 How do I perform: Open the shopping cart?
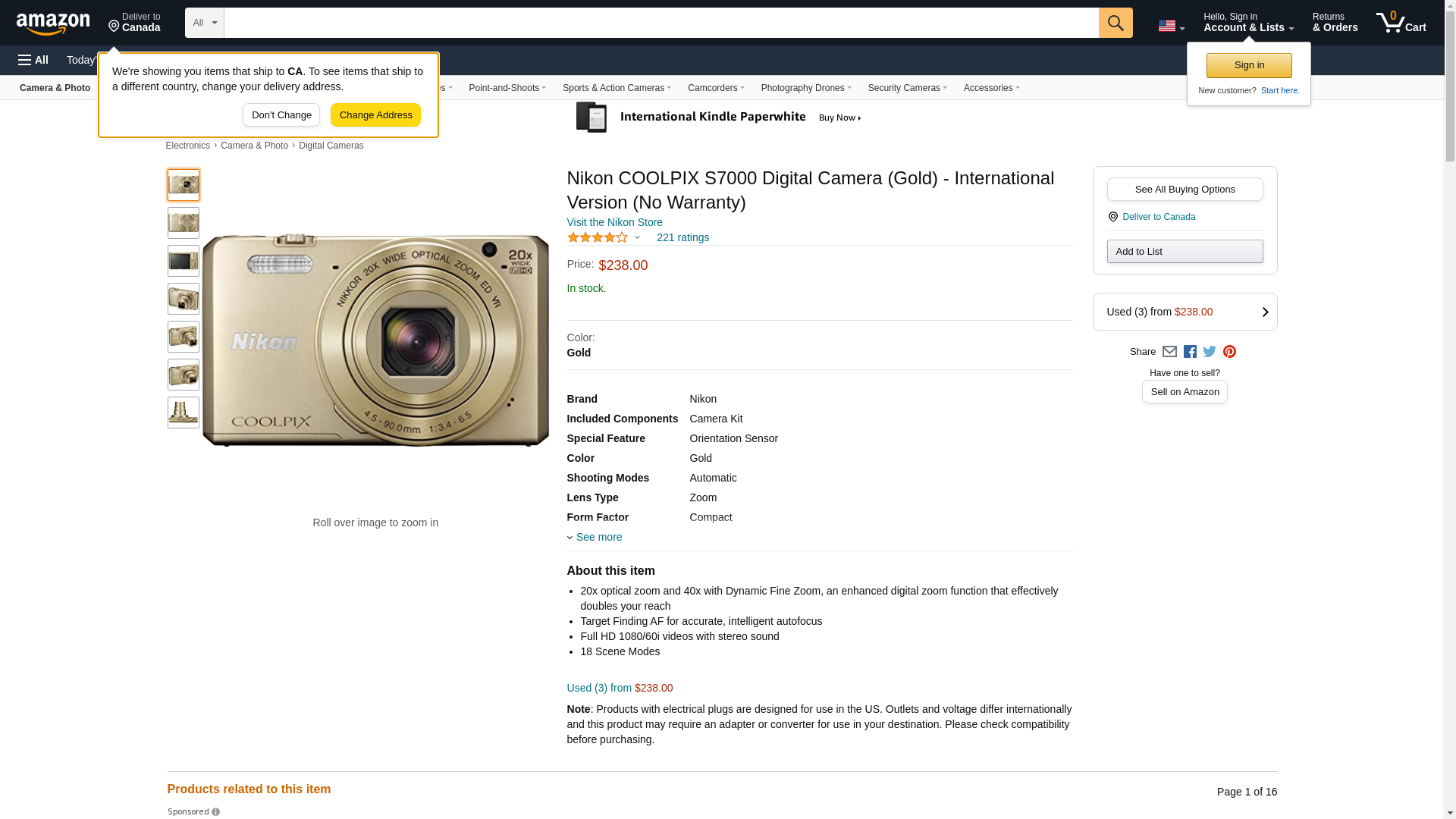1401,23
